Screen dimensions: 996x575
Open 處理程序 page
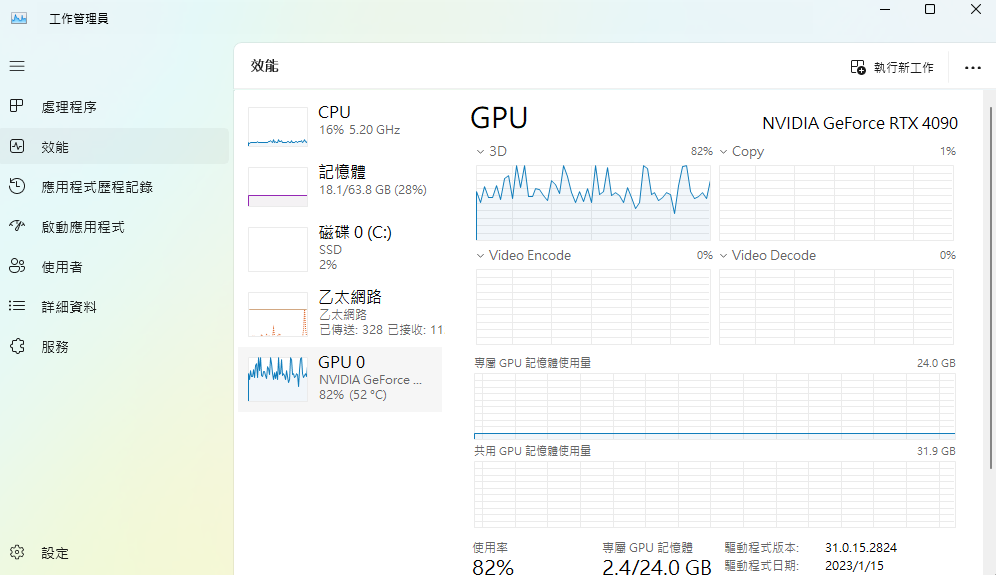(x=114, y=107)
